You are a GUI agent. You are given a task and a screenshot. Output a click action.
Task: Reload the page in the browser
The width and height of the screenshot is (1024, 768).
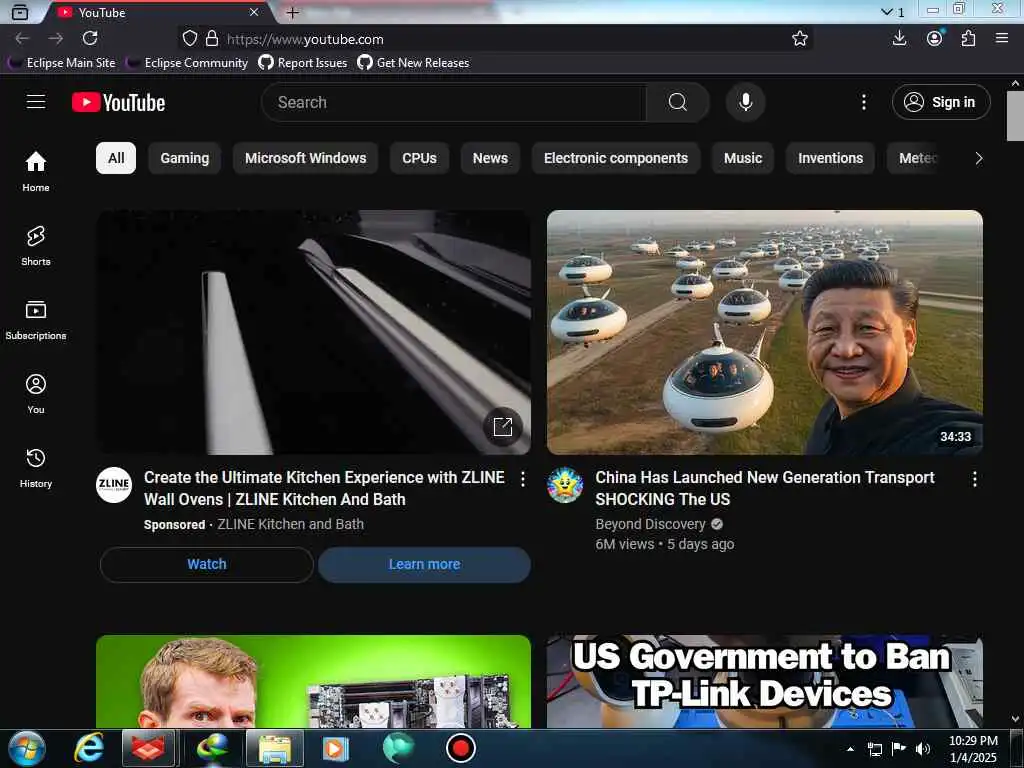click(90, 39)
